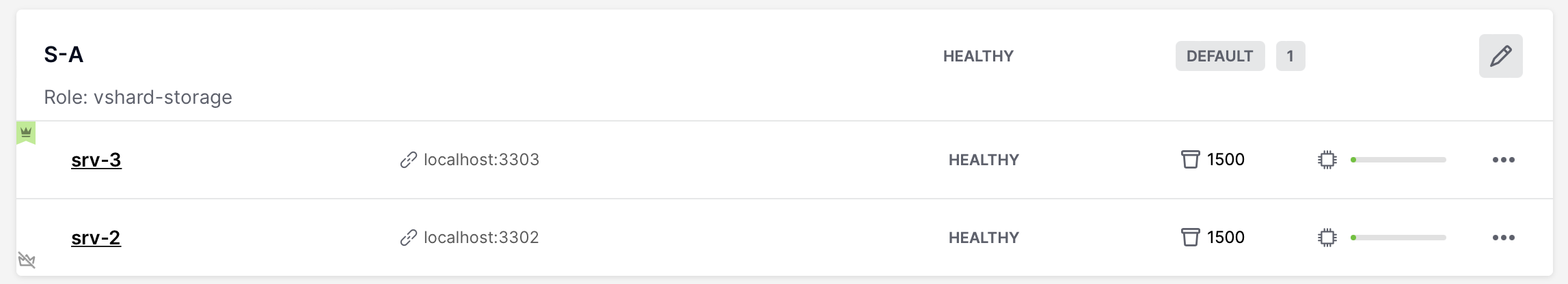Screen dimensions: 1568x284
Task: Click the DEFAULT group badge
Action: pos(1220,56)
